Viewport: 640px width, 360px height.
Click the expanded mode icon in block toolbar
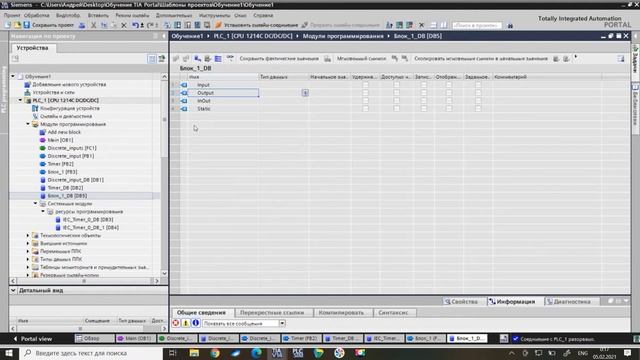click(x=218, y=59)
